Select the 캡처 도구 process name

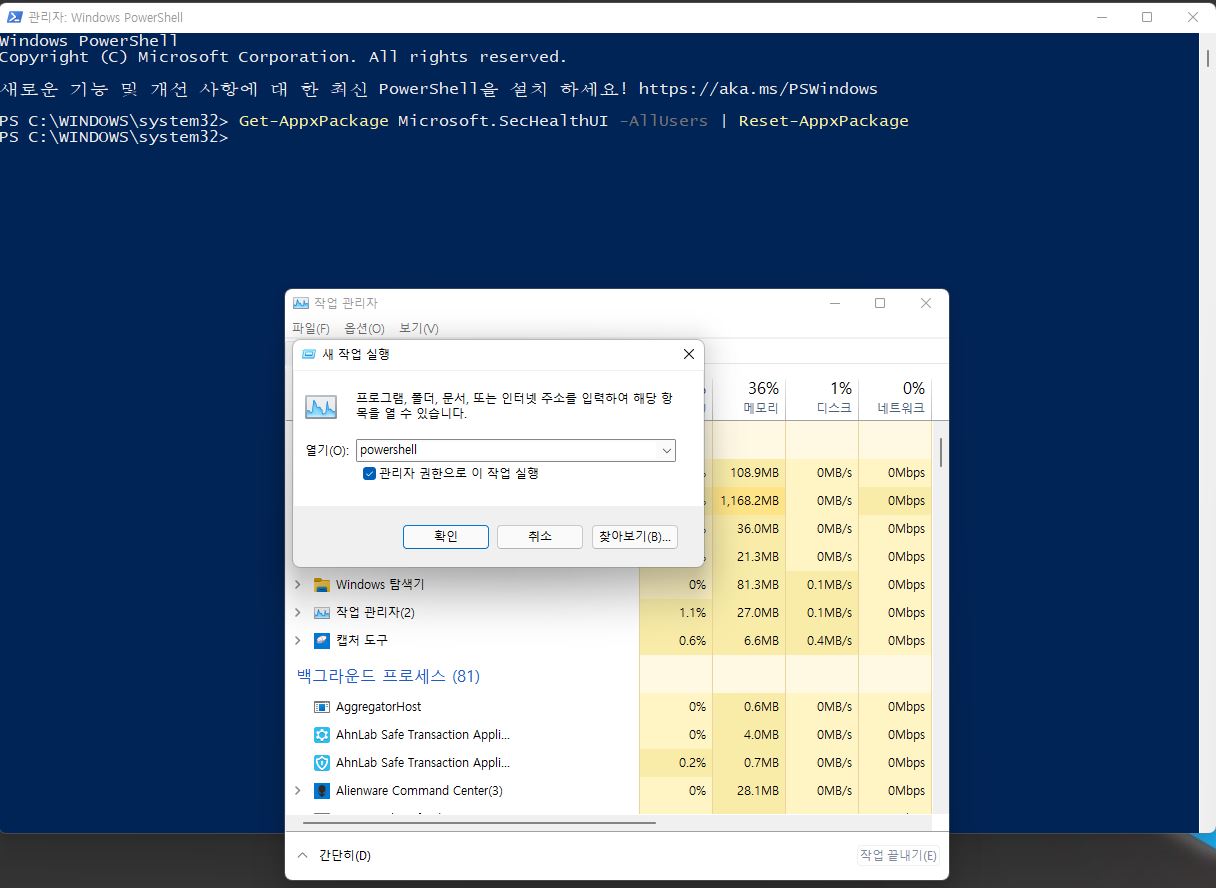point(362,640)
